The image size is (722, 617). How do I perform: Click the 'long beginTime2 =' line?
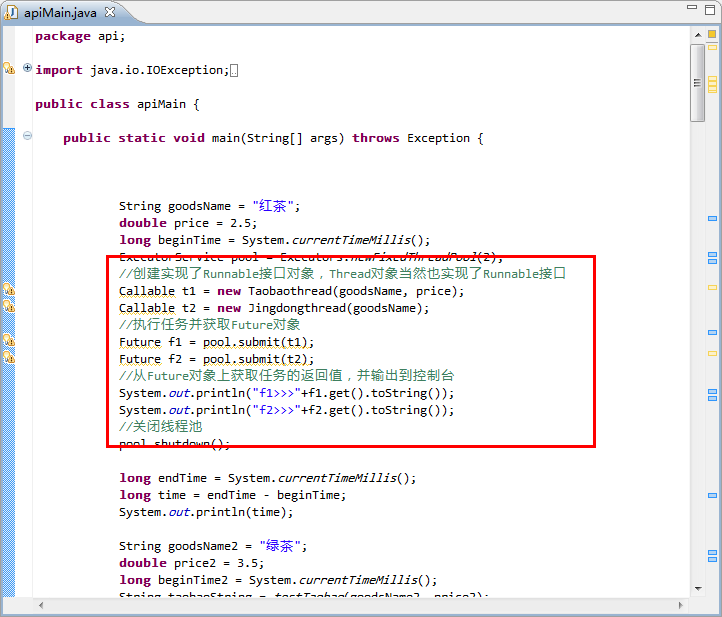tap(278, 581)
